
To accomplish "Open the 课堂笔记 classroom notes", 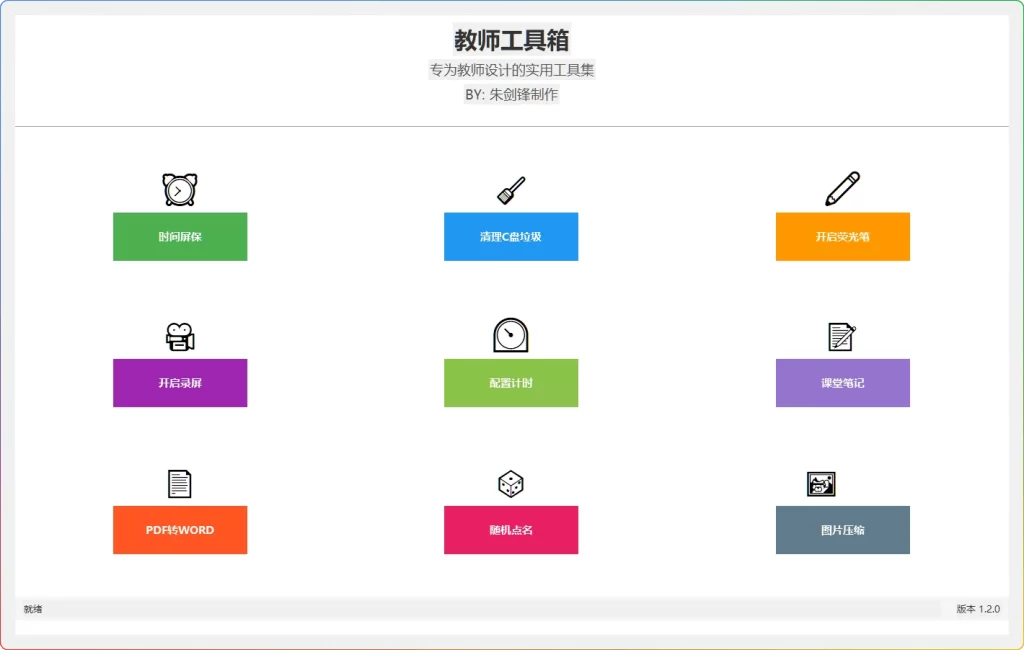I will coord(843,383).
